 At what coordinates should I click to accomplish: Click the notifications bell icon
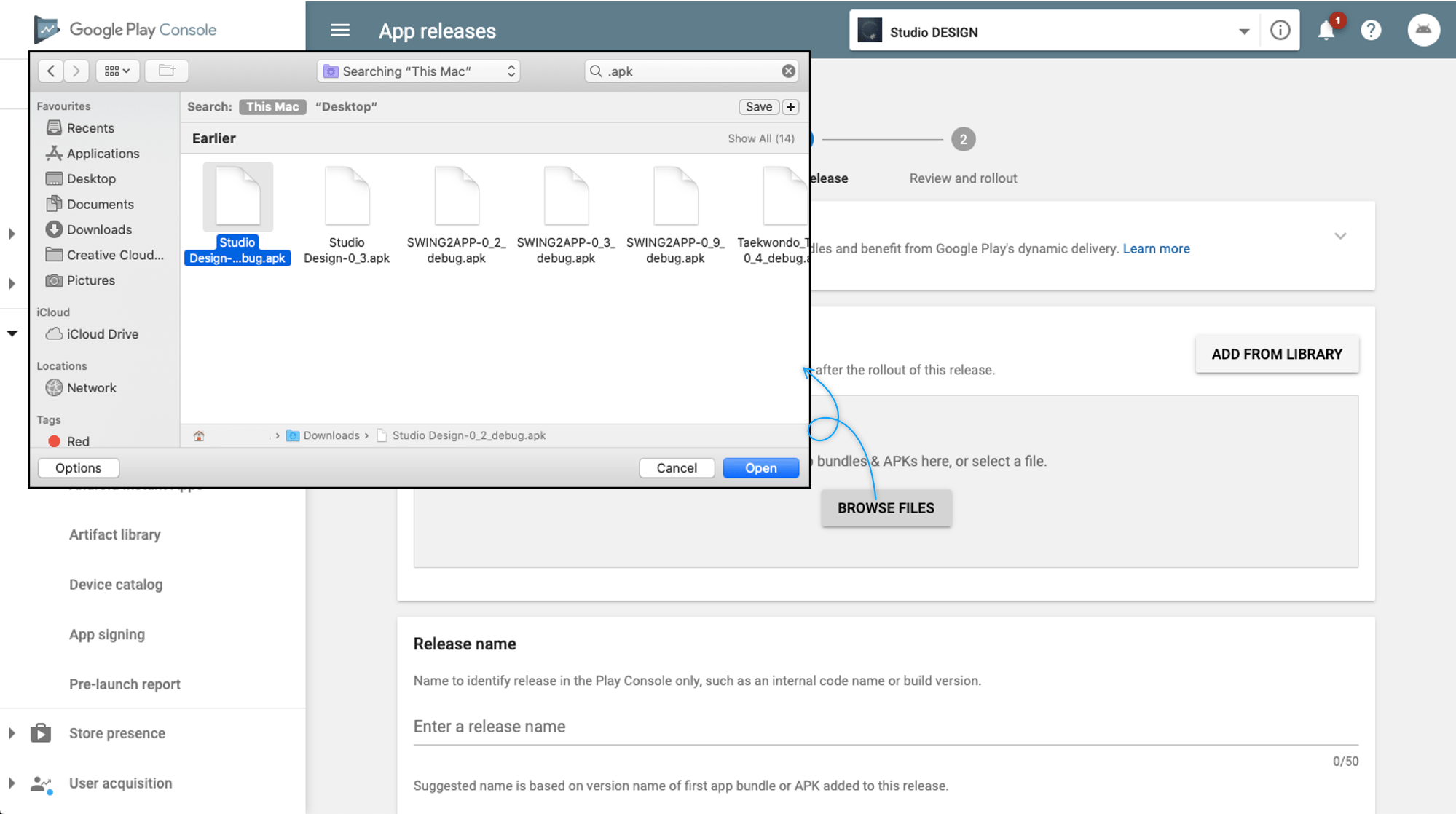click(1326, 31)
